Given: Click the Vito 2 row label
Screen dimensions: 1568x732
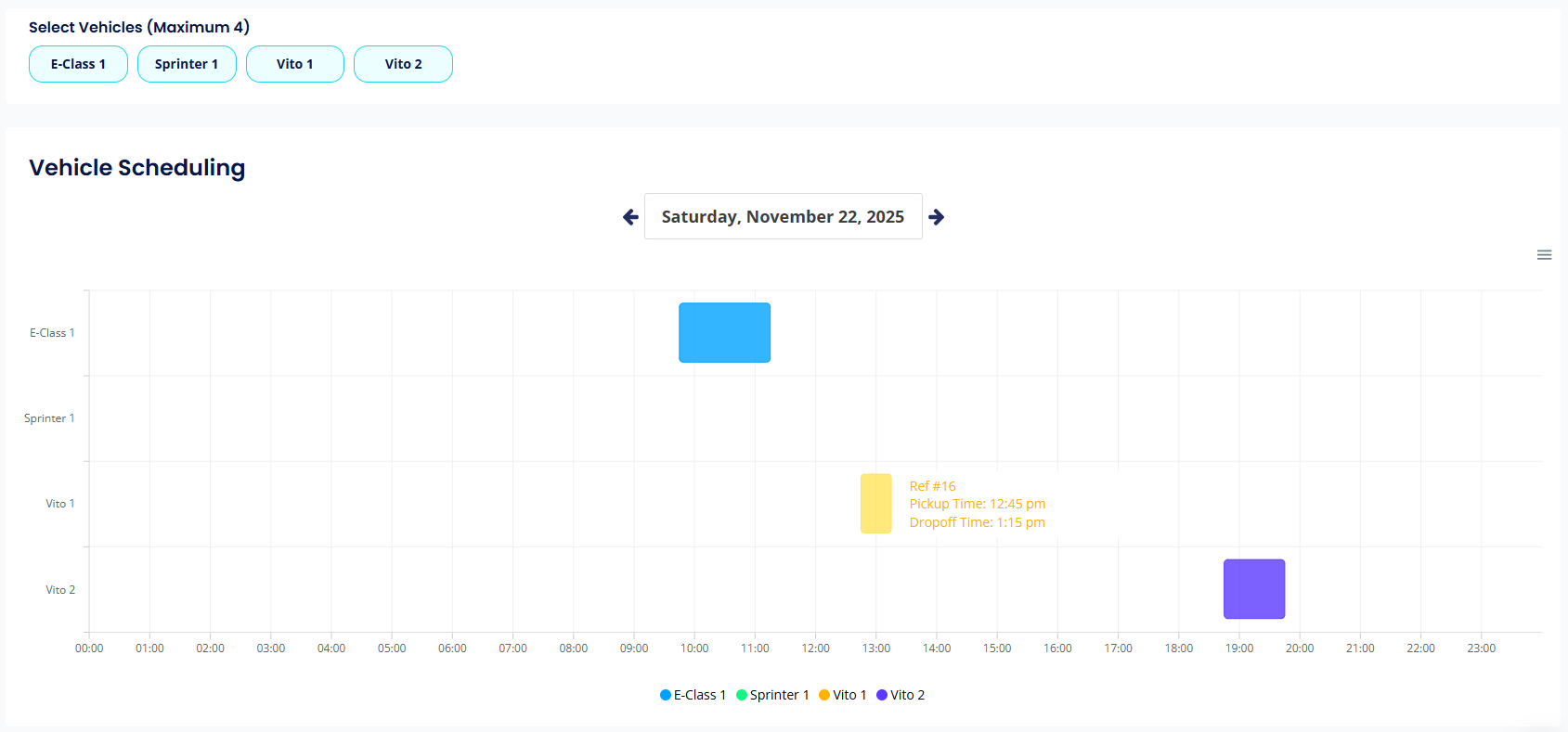Looking at the screenshot, I should tap(60, 590).
